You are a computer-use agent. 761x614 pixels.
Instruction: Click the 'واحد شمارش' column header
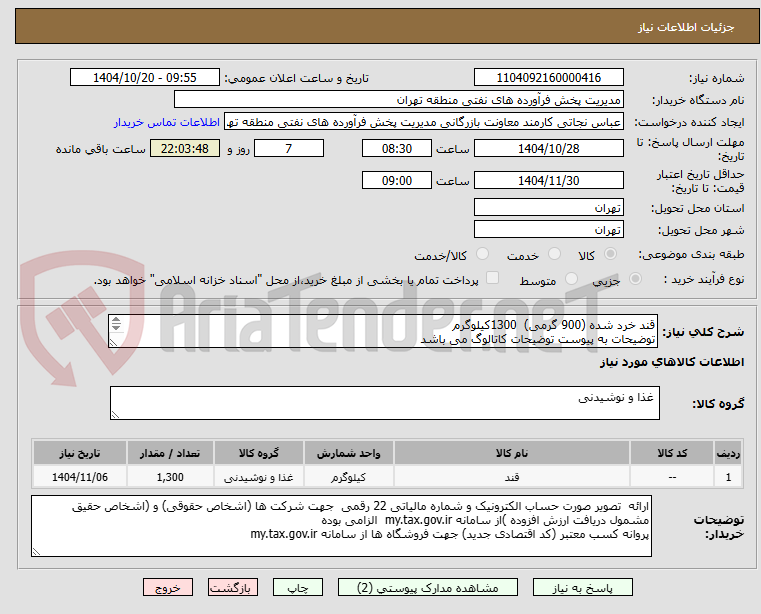click(348, 453)
